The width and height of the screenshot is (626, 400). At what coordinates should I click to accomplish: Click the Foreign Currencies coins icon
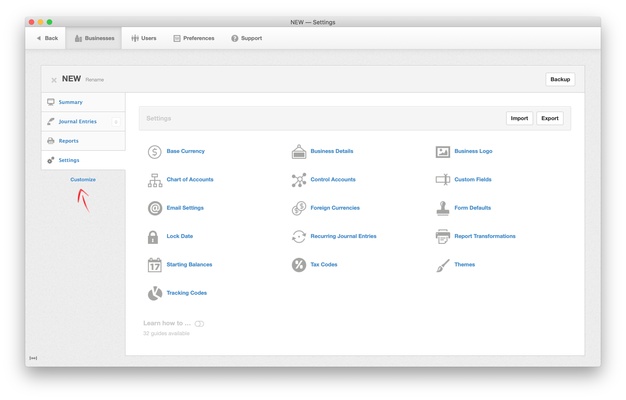299,208
